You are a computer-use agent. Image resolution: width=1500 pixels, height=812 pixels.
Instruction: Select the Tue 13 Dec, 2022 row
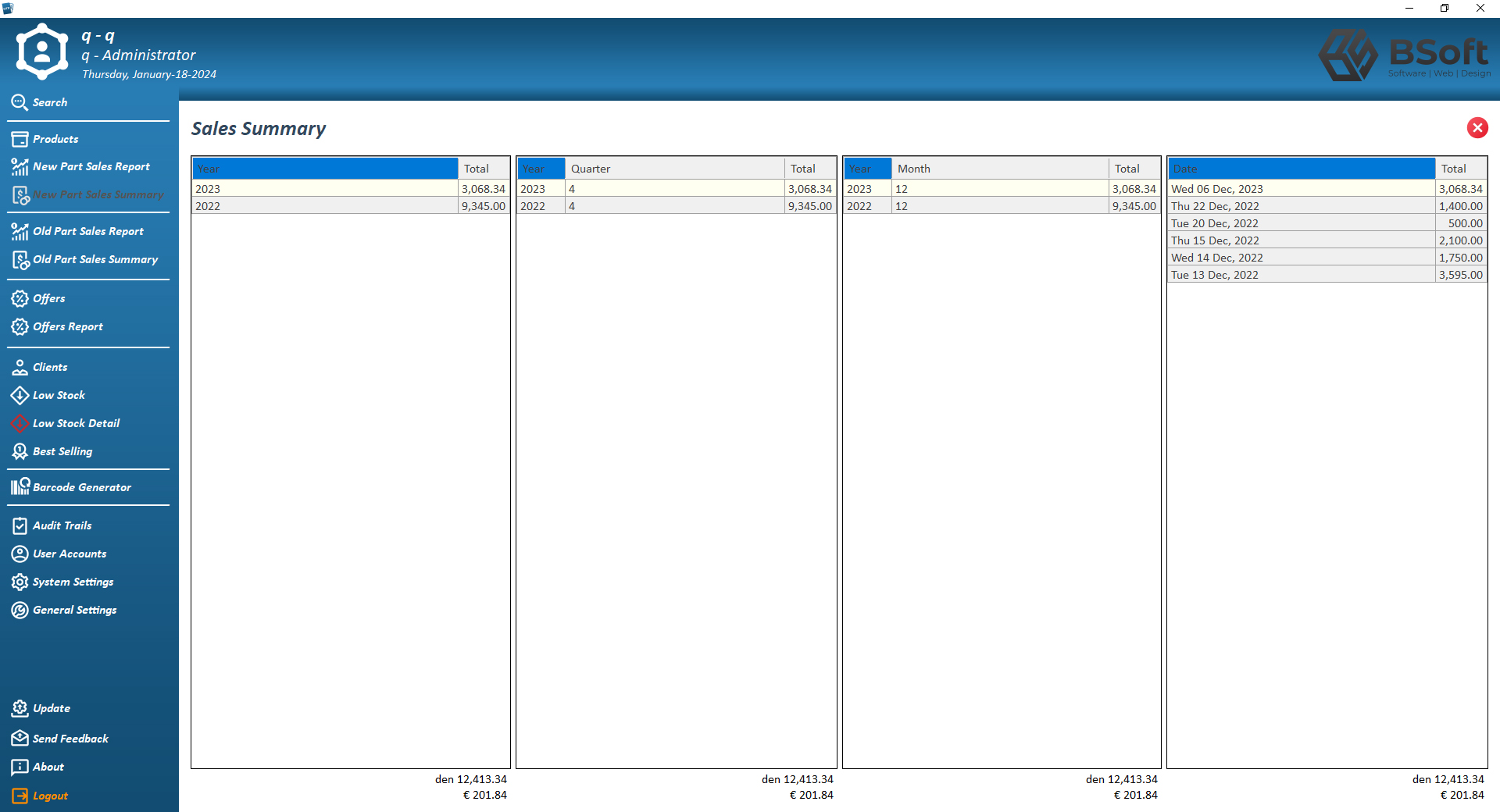(1327, 275)
